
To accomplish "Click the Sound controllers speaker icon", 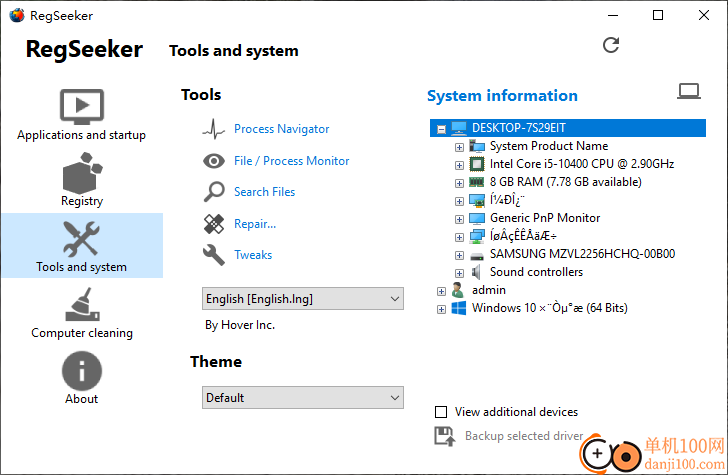I will (x=476, y=272).
